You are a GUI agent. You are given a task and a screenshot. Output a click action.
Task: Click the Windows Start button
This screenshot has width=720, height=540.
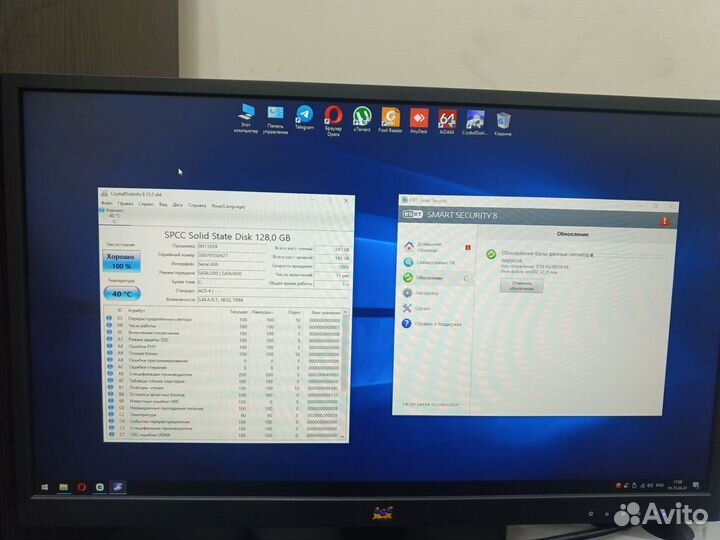(45, 487)
